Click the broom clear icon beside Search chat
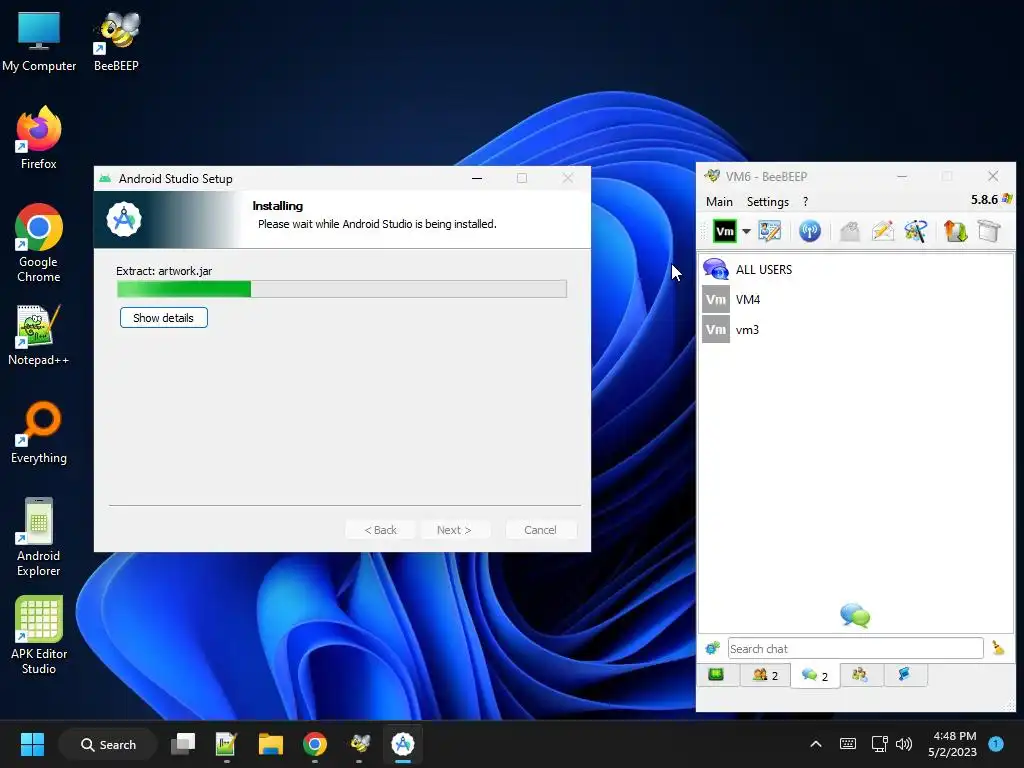Viewport: 1024px width, 768px height. pos(998,648)
